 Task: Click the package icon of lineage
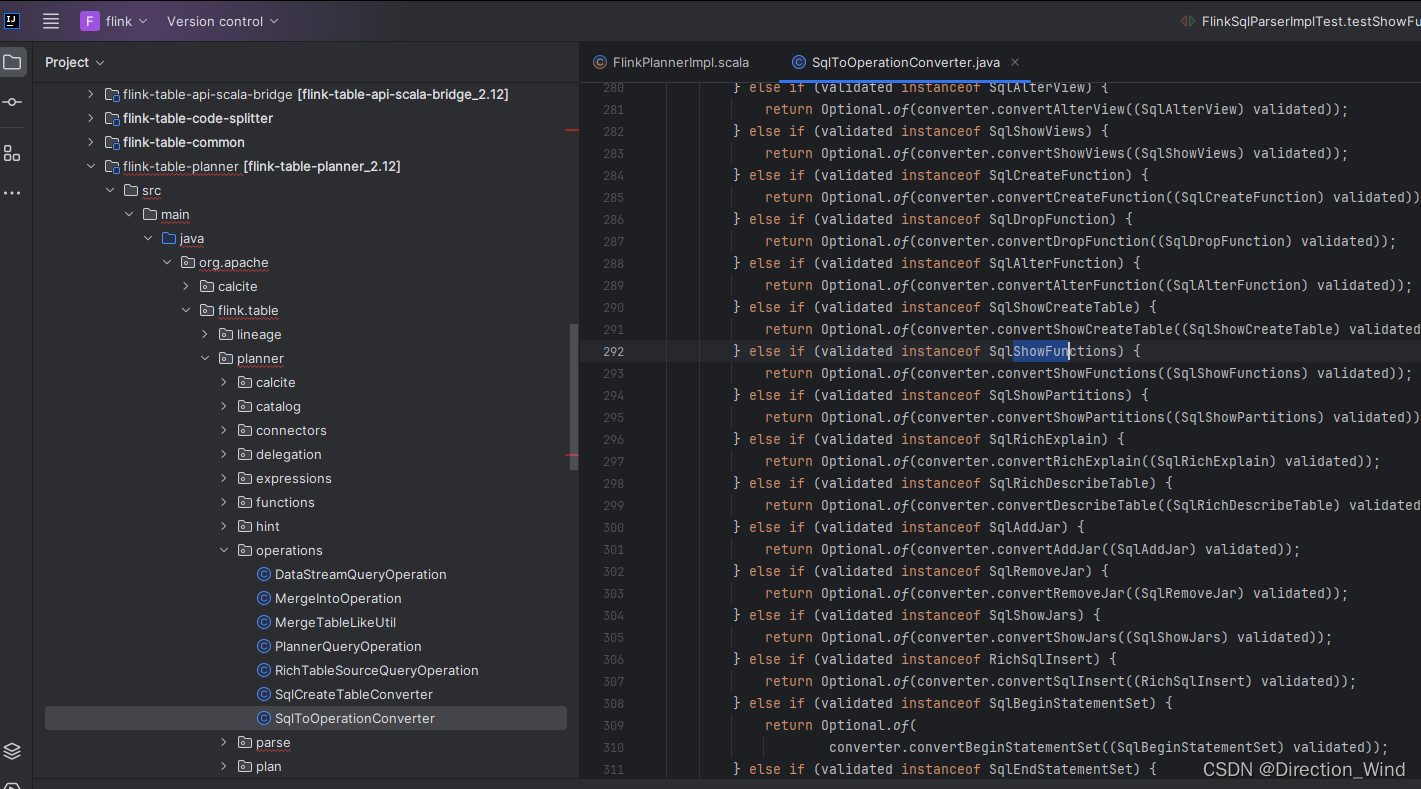pyautogui.click(x=226, y=334)
